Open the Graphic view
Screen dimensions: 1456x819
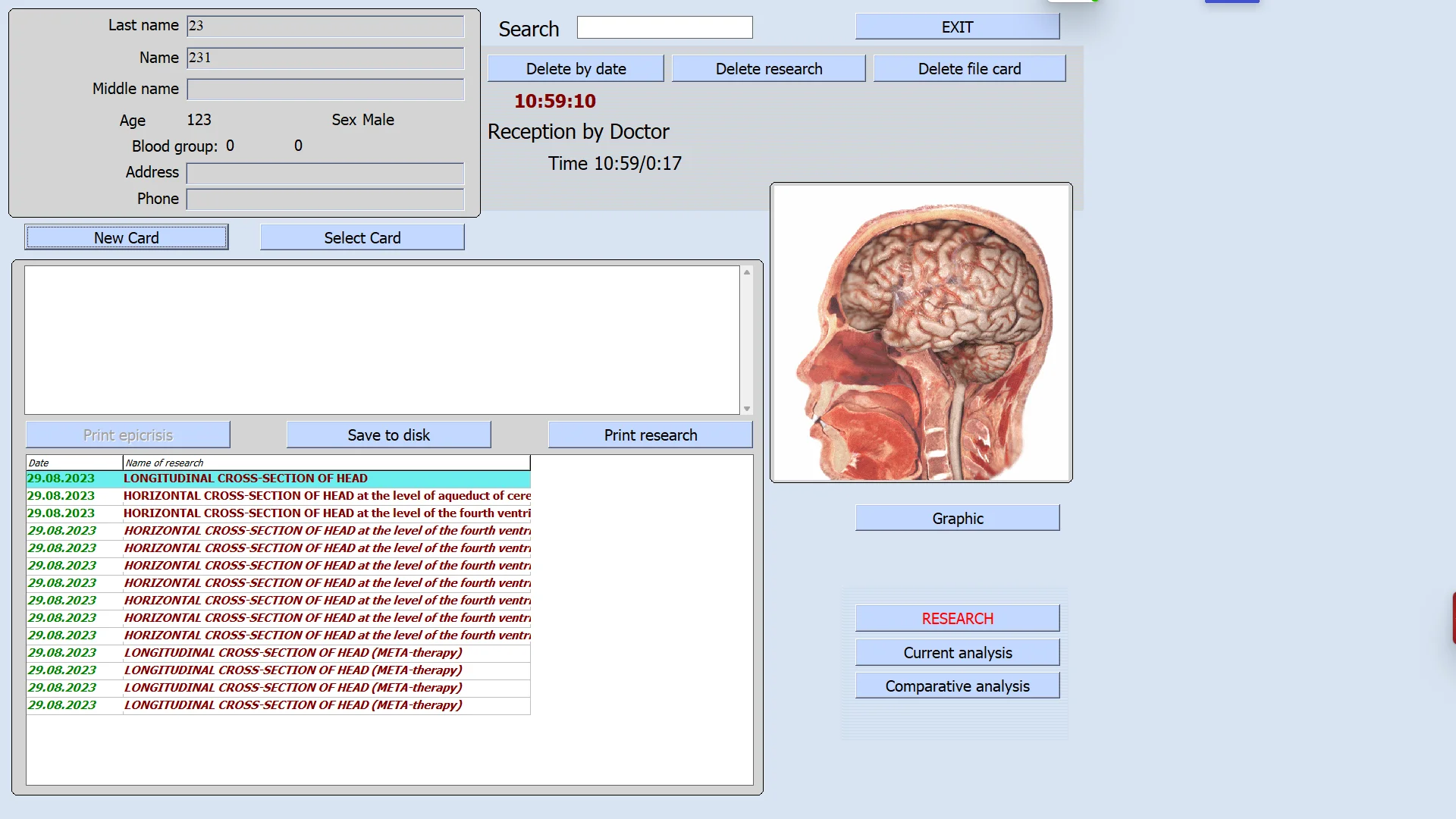coord(957,518)
